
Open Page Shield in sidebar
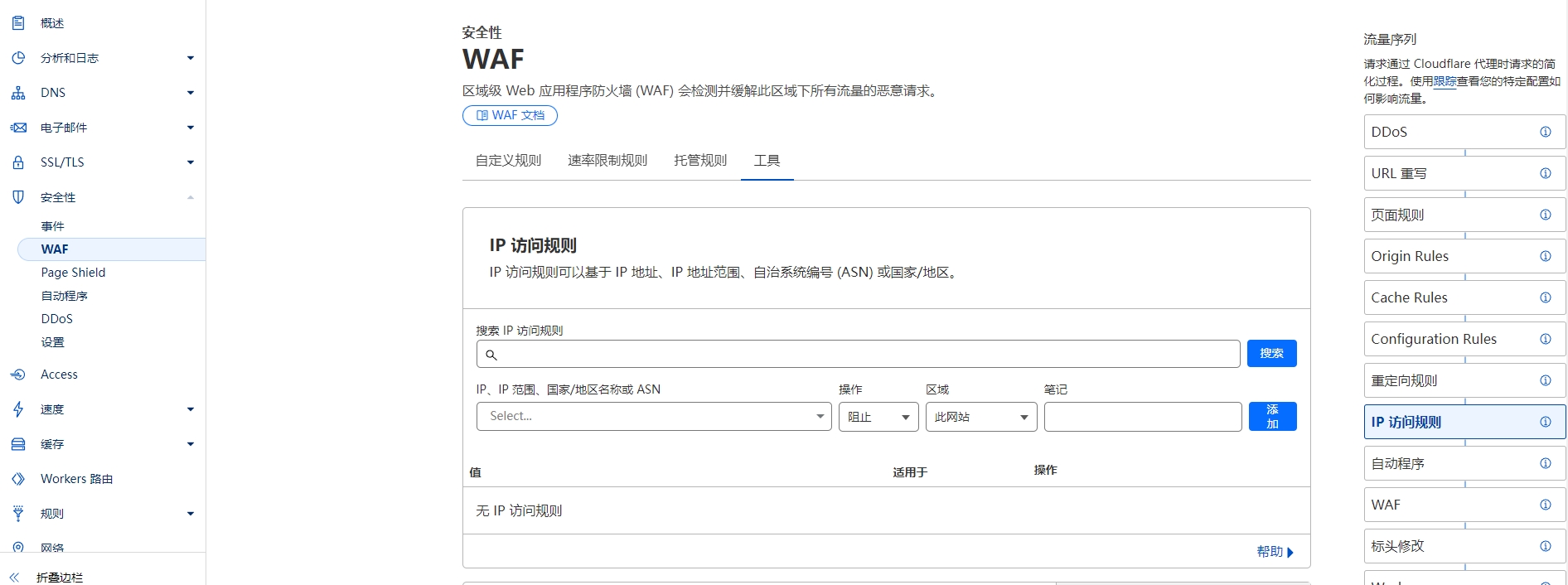coord(73,273)
